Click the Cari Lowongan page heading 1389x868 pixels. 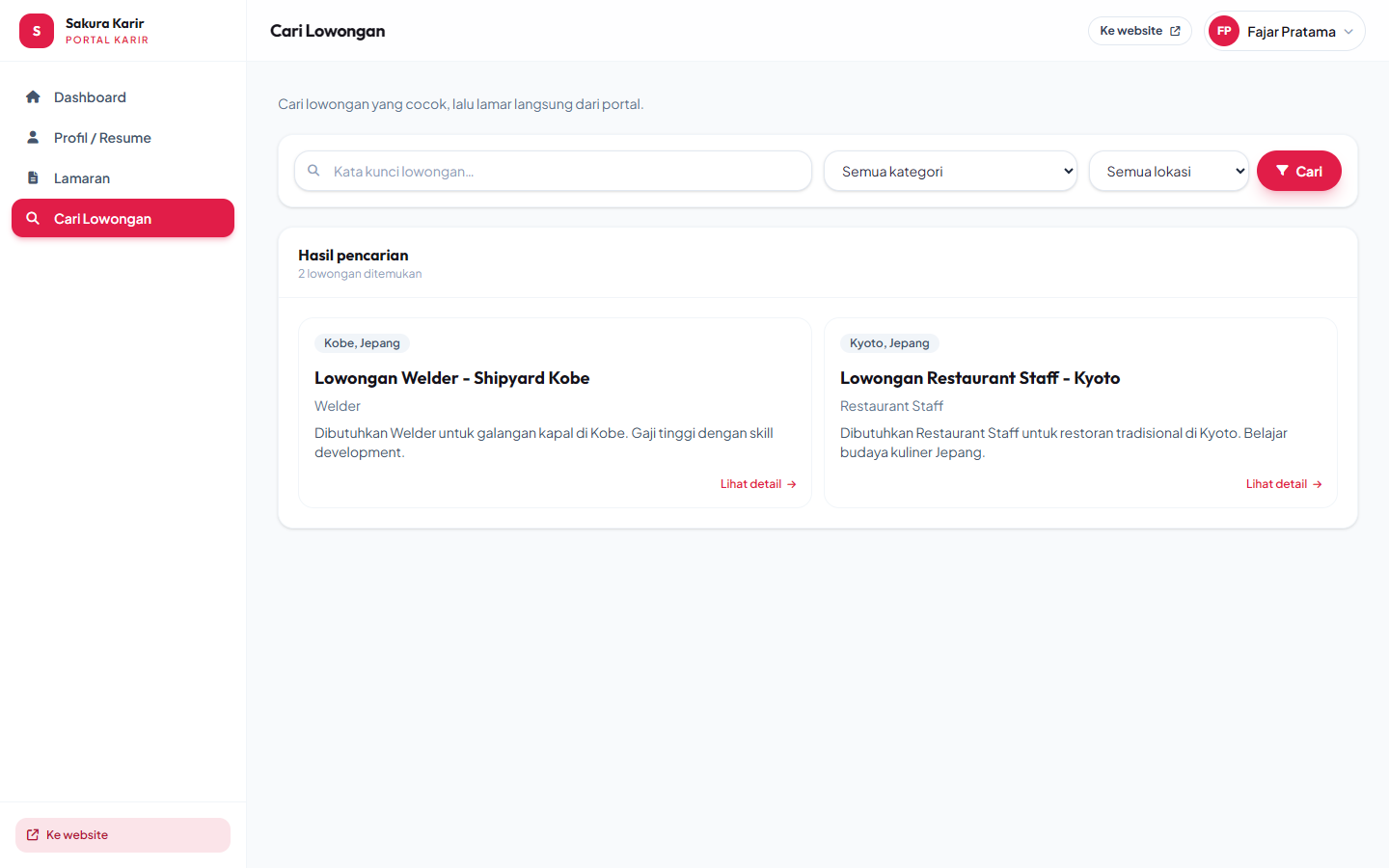(328, 31)
